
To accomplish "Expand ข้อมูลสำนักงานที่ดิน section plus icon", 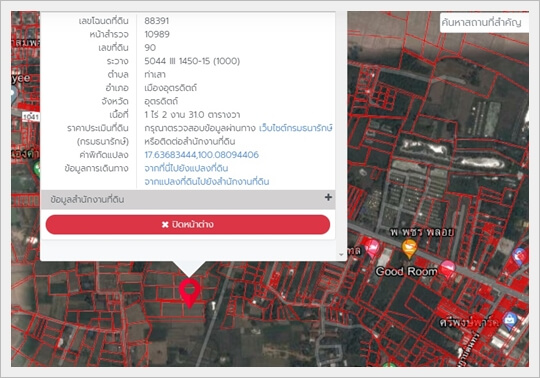I will tap(328, 197).
